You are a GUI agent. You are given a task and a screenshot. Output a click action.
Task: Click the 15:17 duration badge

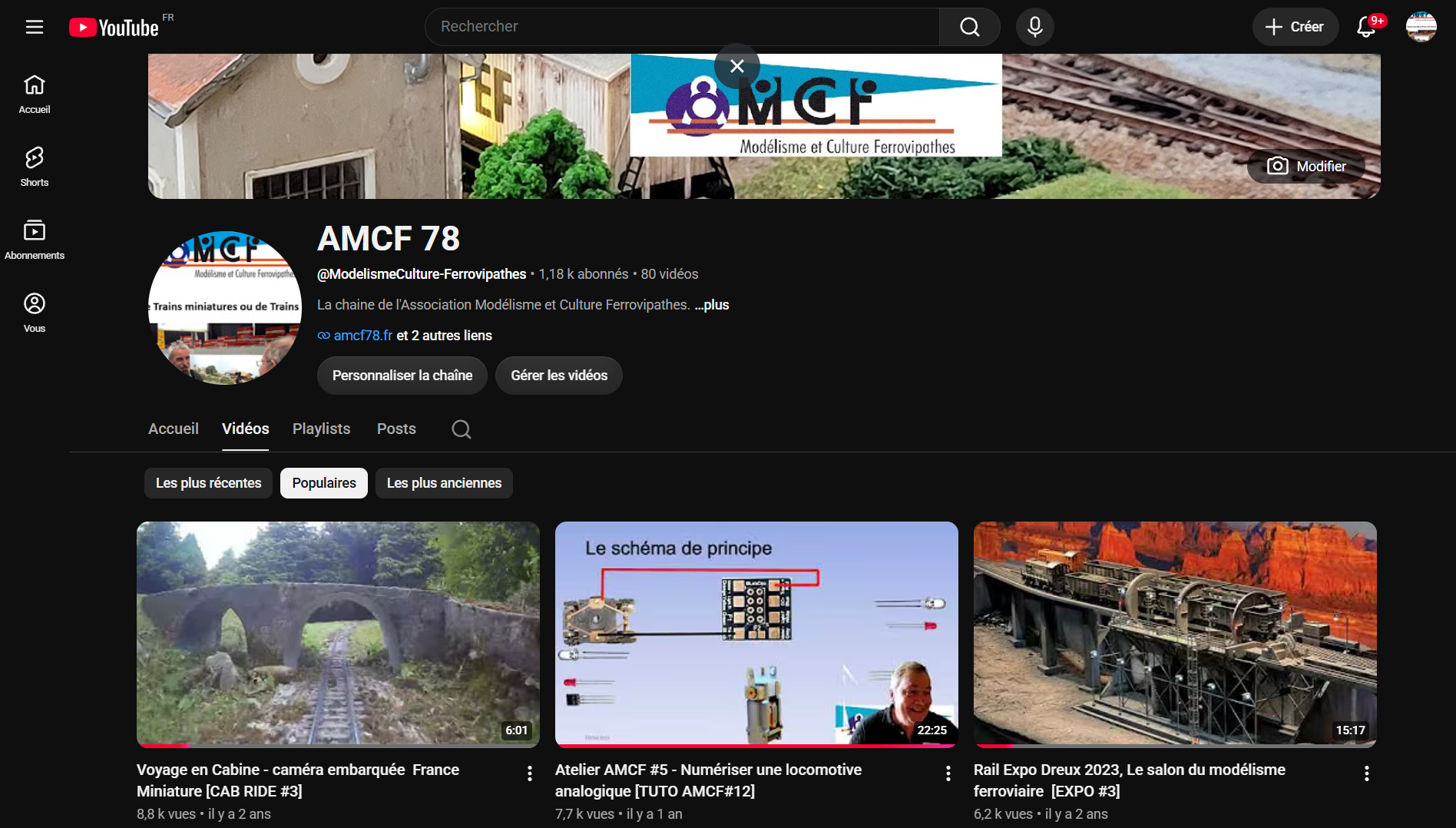coord(1351,730)
